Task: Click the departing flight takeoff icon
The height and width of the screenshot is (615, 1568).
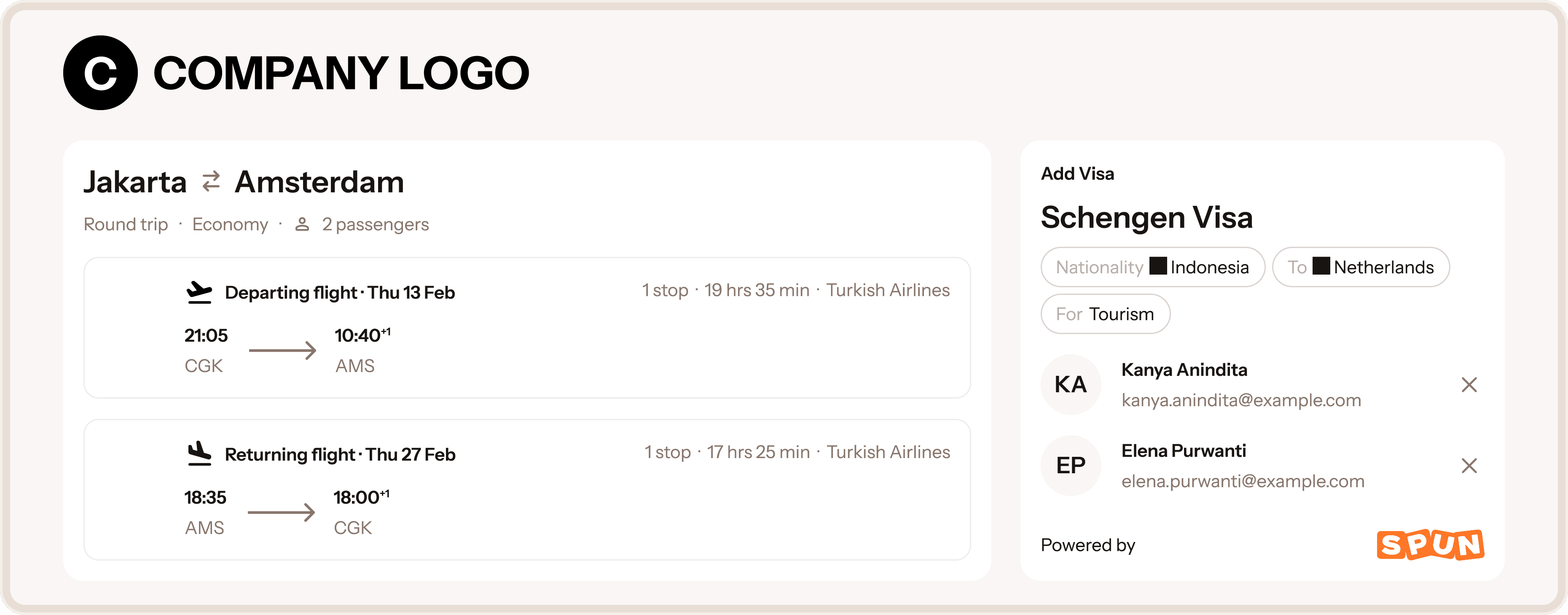Action: [x=199, y=292]
